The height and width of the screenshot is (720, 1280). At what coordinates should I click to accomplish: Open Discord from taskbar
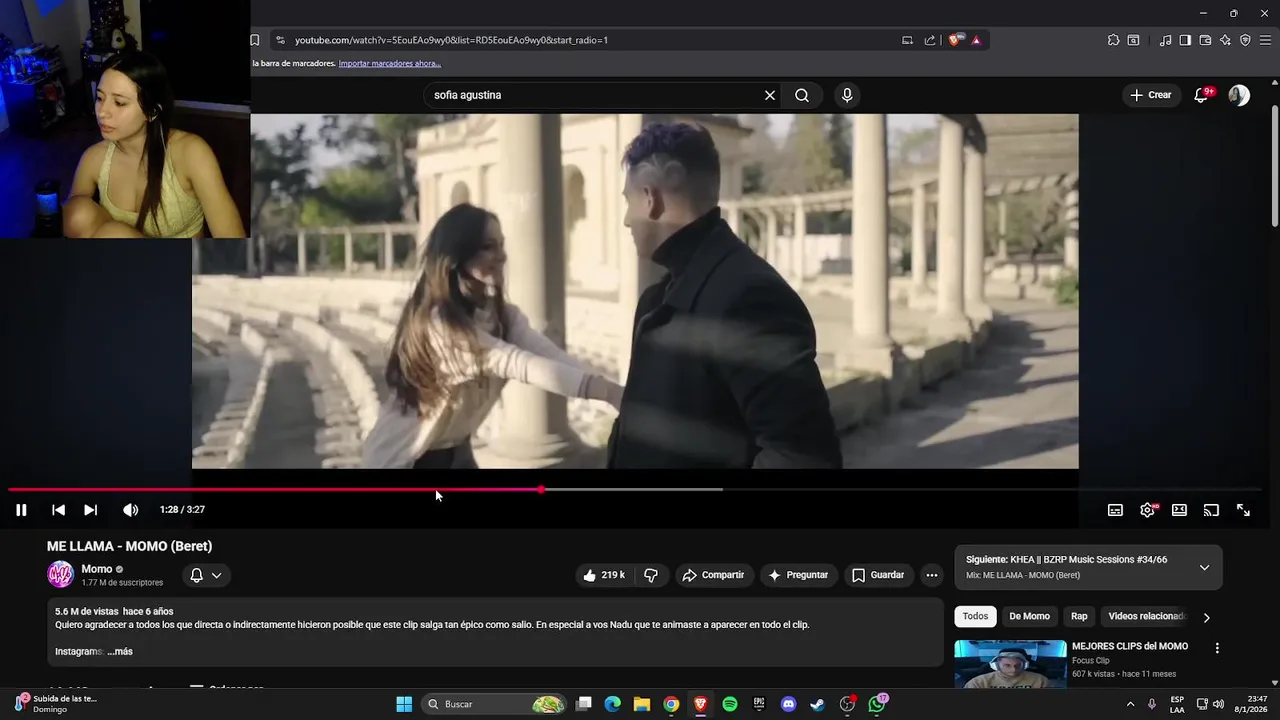point(788,704)
